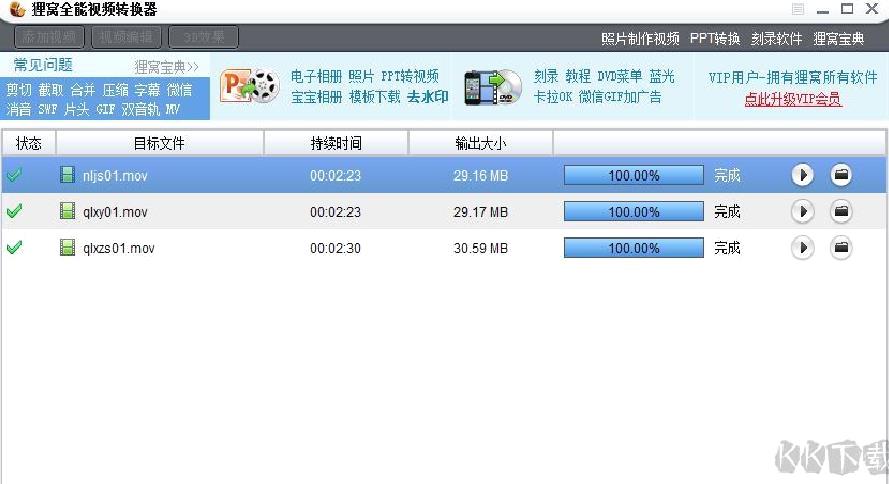Play the converted qlxy01.mov file
889x484 pixels.
tap(802, 211)
